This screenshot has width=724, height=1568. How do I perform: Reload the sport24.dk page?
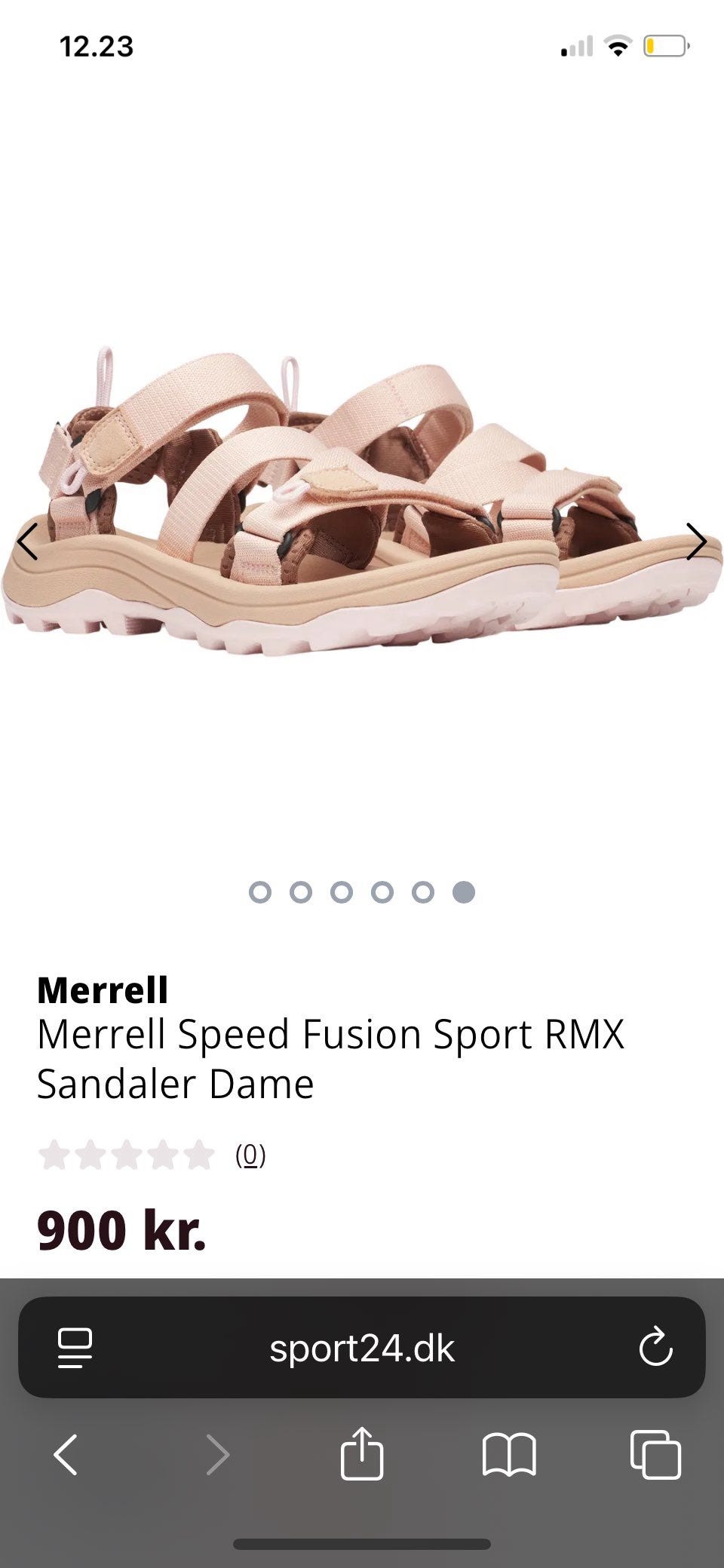coord(655,1346)
